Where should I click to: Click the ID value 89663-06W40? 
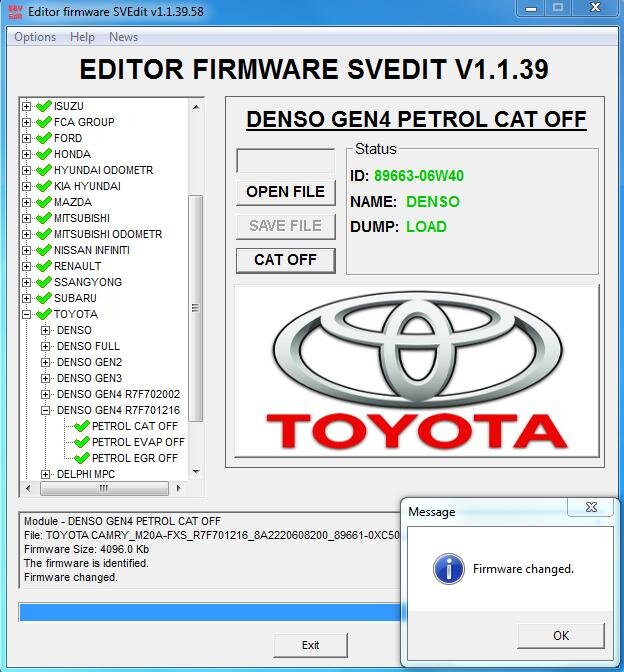[419, 176]
